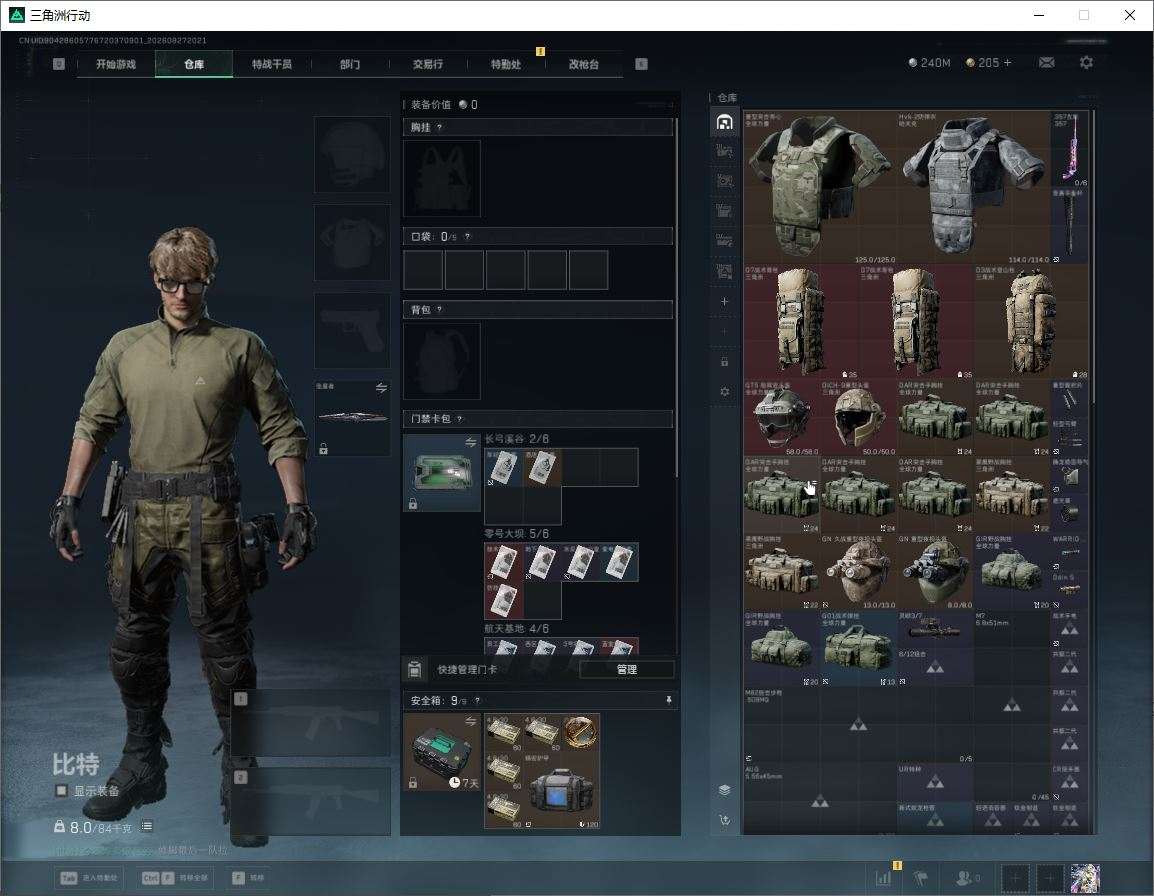Open help for 安全箱 section
Image resolution: width=1154 pixels, height=896 pixels.
[x=477, y=701]
